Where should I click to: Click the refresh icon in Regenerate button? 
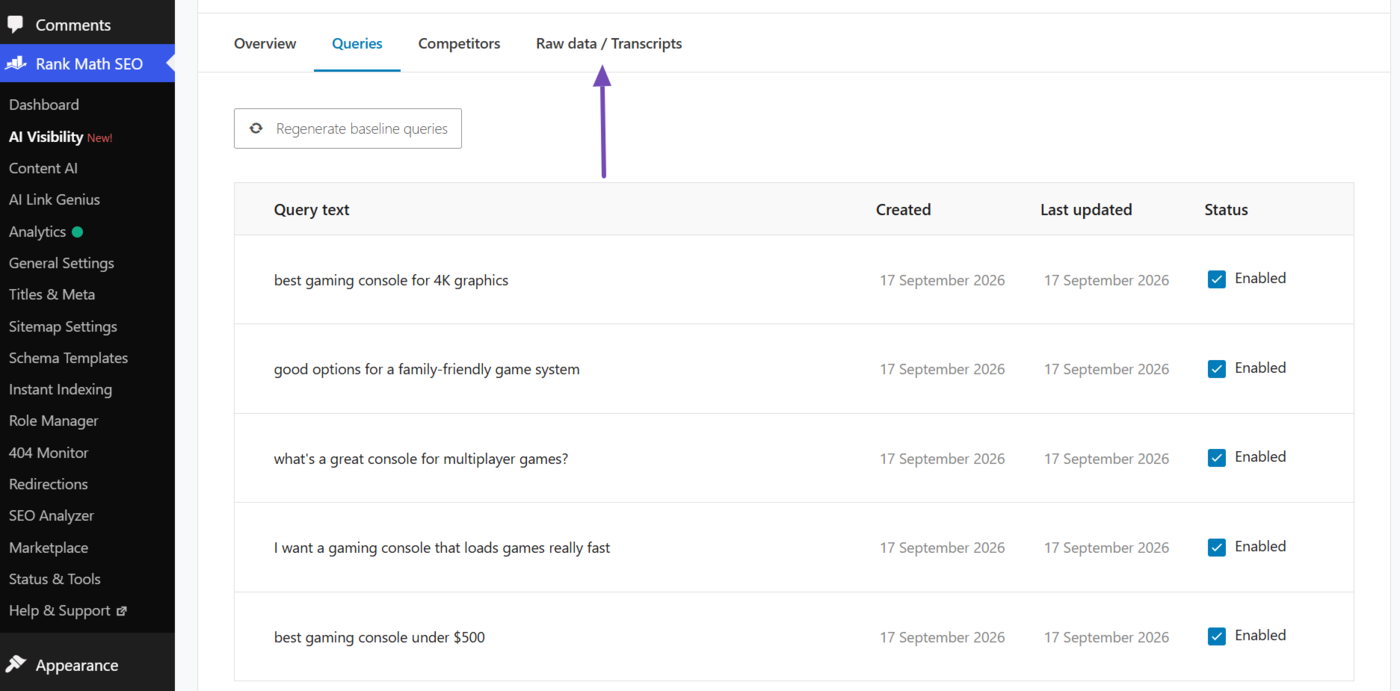256,128
